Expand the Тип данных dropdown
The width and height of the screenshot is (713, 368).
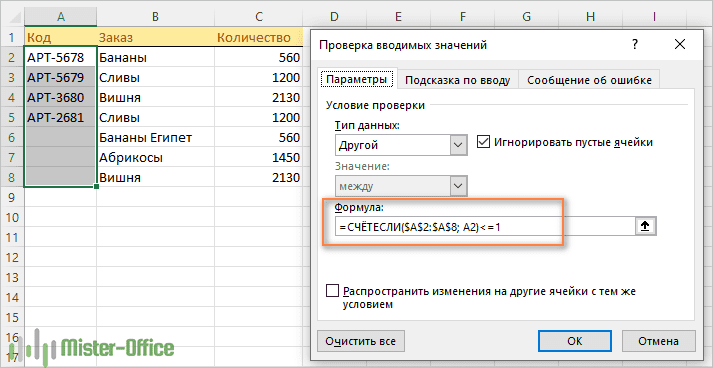coord(458,146)
